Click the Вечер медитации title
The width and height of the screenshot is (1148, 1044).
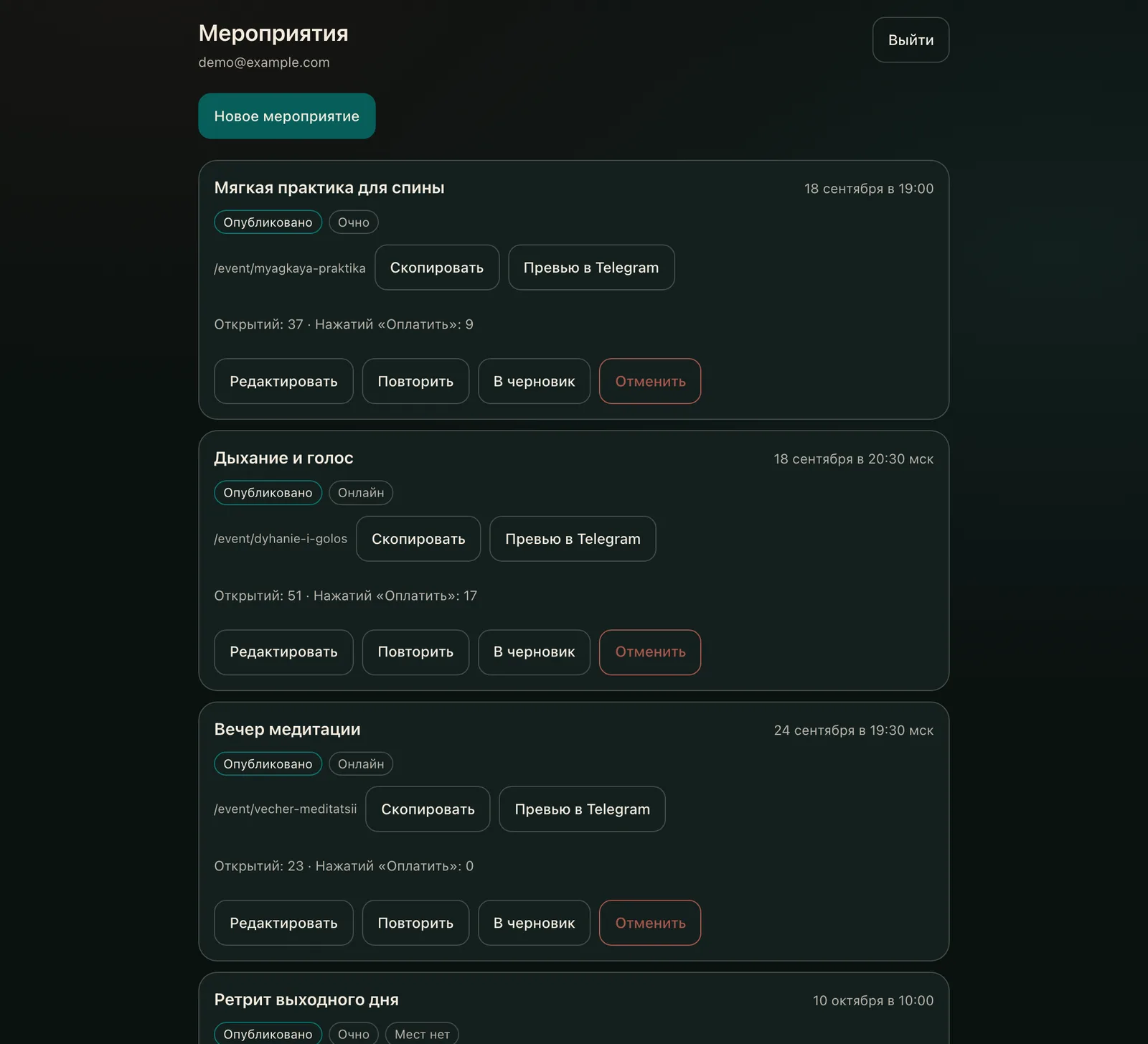[287, 730]
